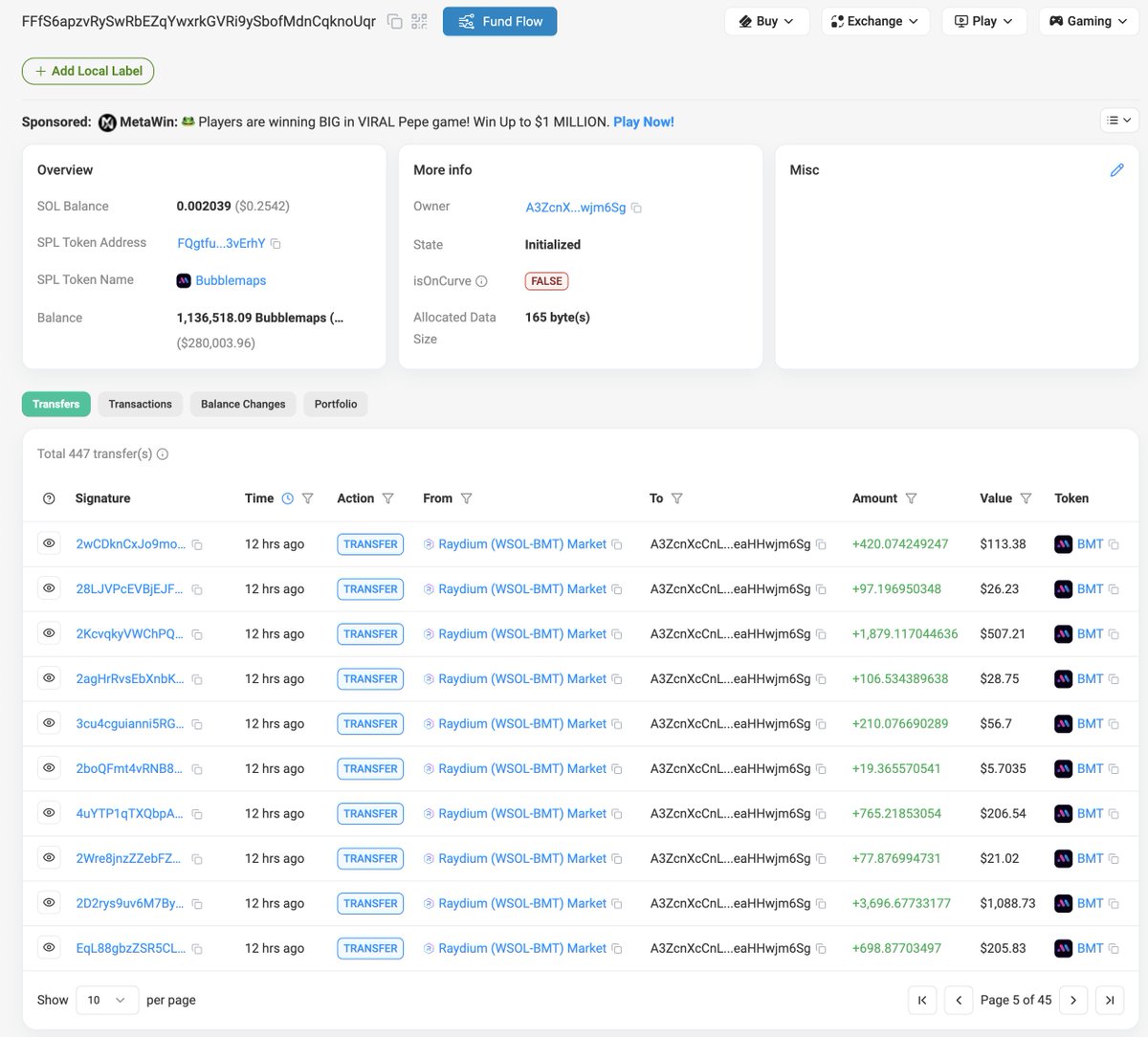Open the Bubblemaps token name link
The image size is (1148, 1037).
pyautogui.click(x=231, y=280)
